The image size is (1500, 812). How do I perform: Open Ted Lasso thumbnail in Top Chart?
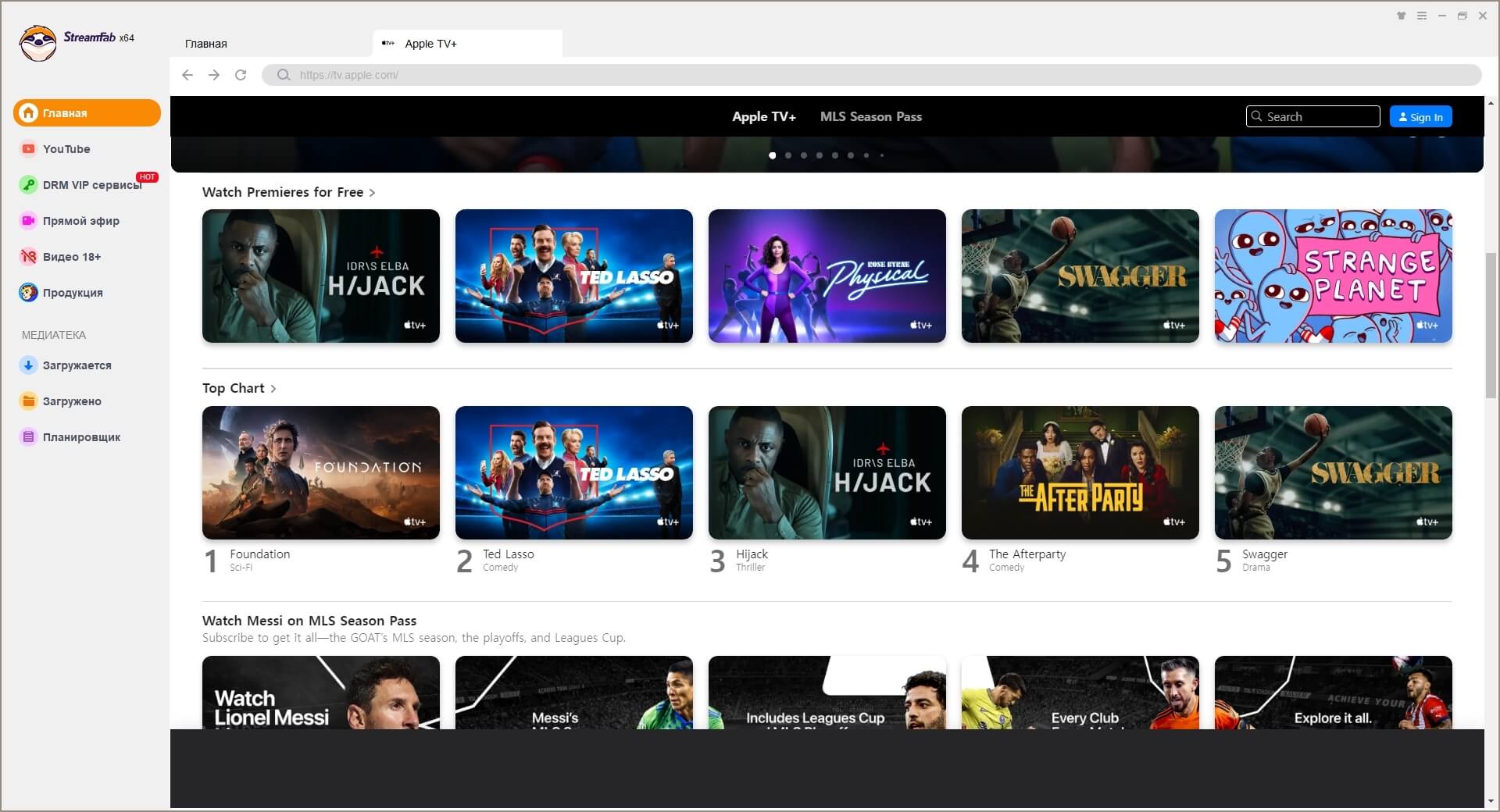tap(574, 472)
